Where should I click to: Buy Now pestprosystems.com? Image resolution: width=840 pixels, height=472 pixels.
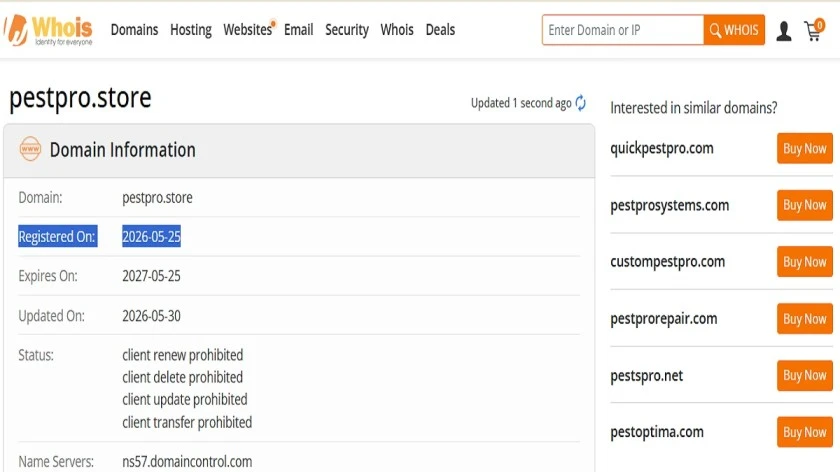click(805, 205)
